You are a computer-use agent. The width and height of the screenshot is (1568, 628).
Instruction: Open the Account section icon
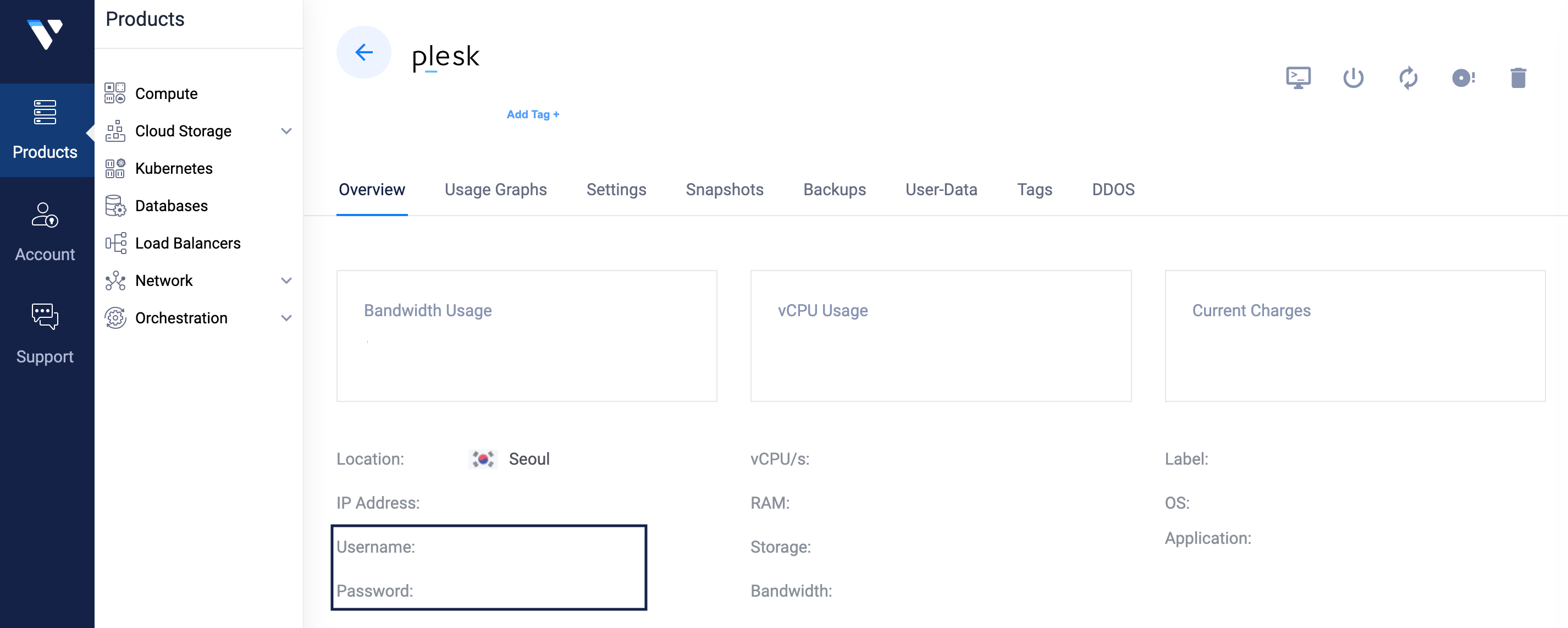point(45,215)
